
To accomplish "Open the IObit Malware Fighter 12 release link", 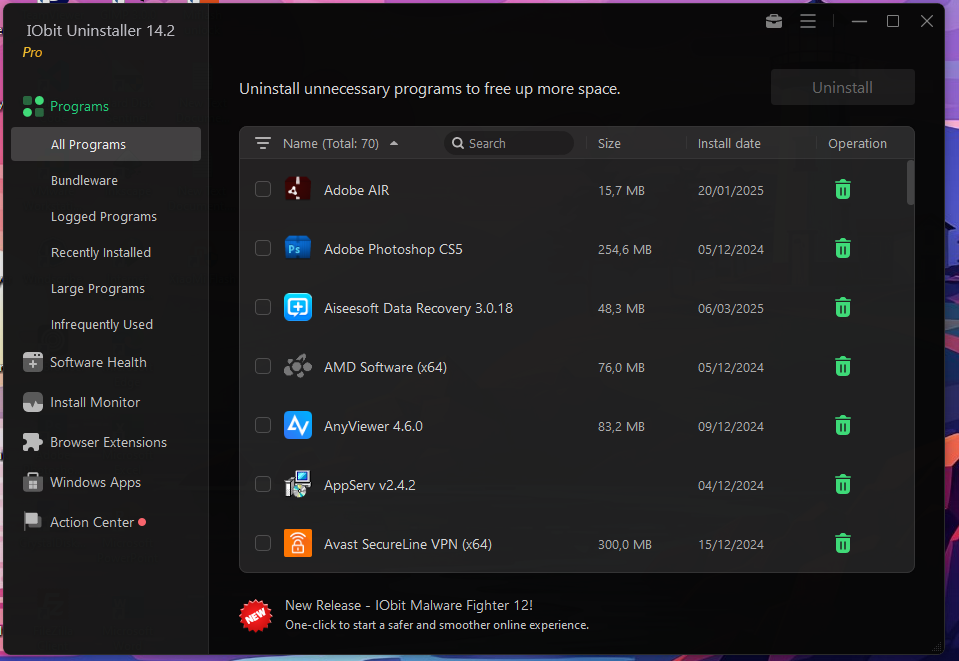I will [408, 605].
